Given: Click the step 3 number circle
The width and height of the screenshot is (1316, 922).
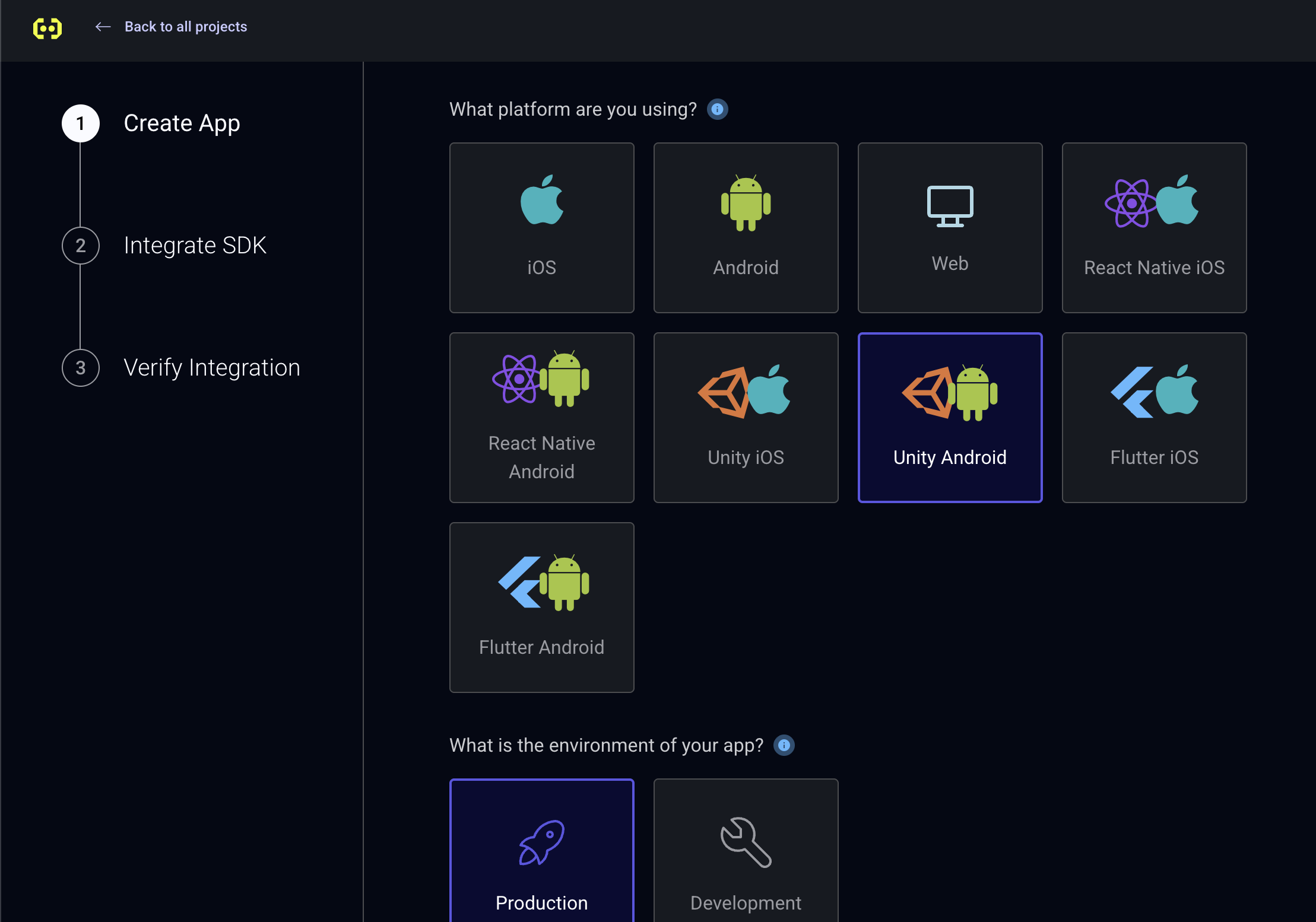Looking at the screenshot, I should click(81, 368).
